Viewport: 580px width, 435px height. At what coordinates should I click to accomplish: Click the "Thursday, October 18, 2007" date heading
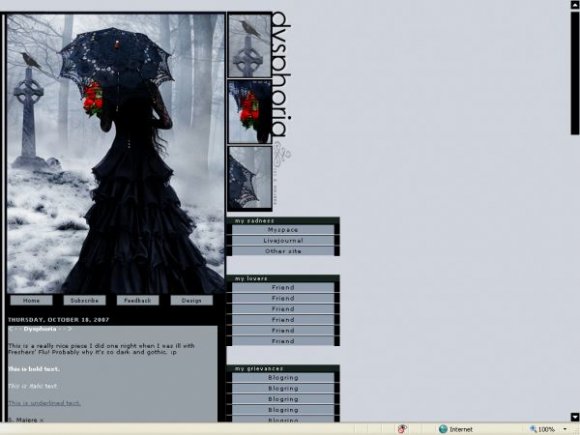pyautogui.click(x=59, y=320)
